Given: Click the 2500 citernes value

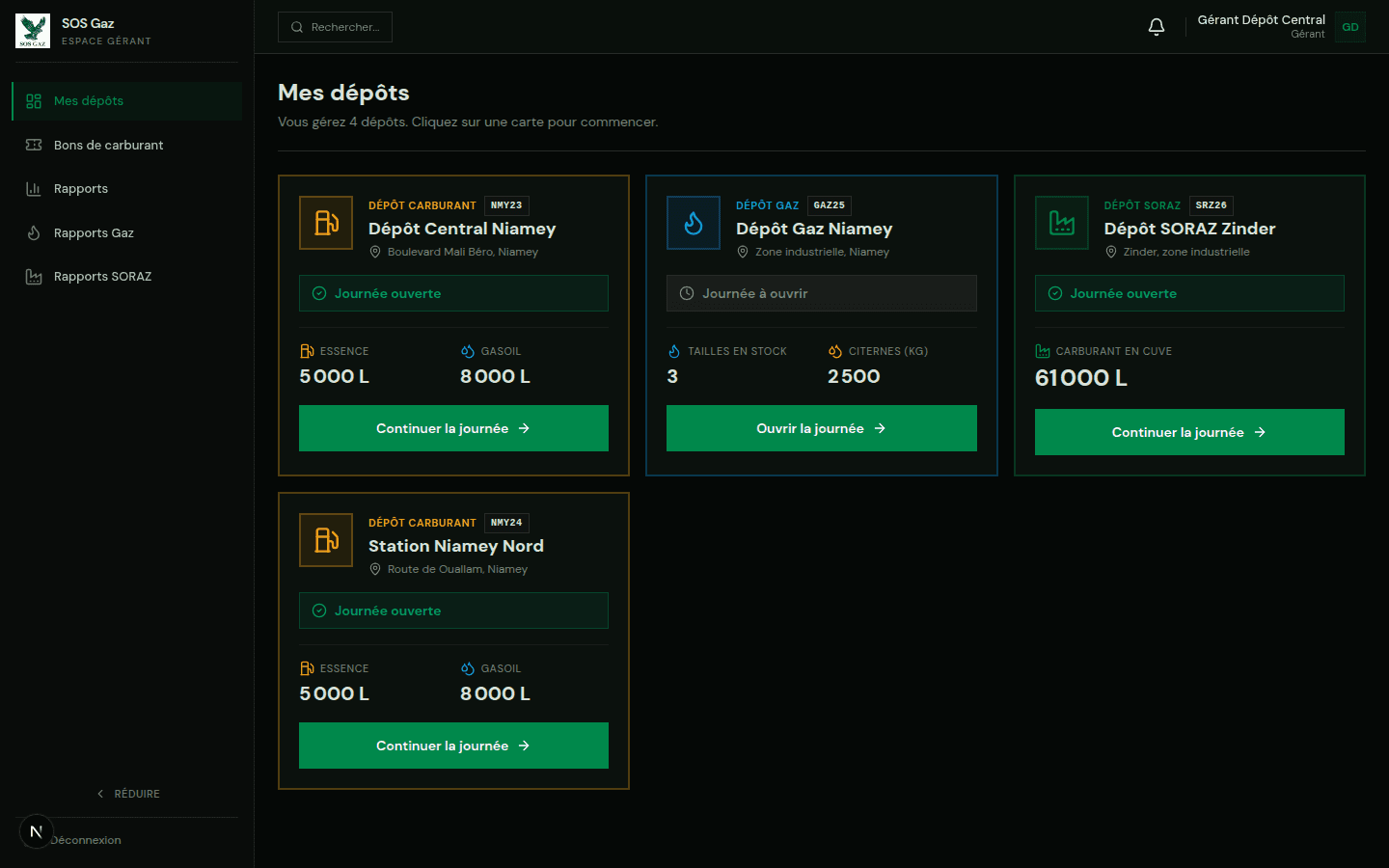Looking at the screenshot, I should pos(854,376).
